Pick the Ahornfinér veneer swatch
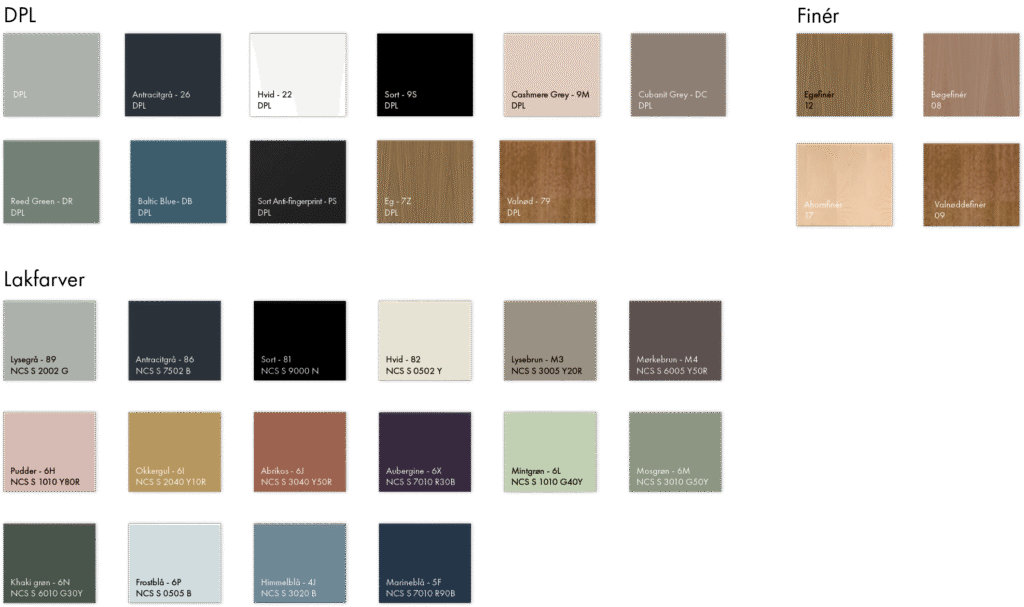Screen dimensions: 1024x607 pos(843,184)
